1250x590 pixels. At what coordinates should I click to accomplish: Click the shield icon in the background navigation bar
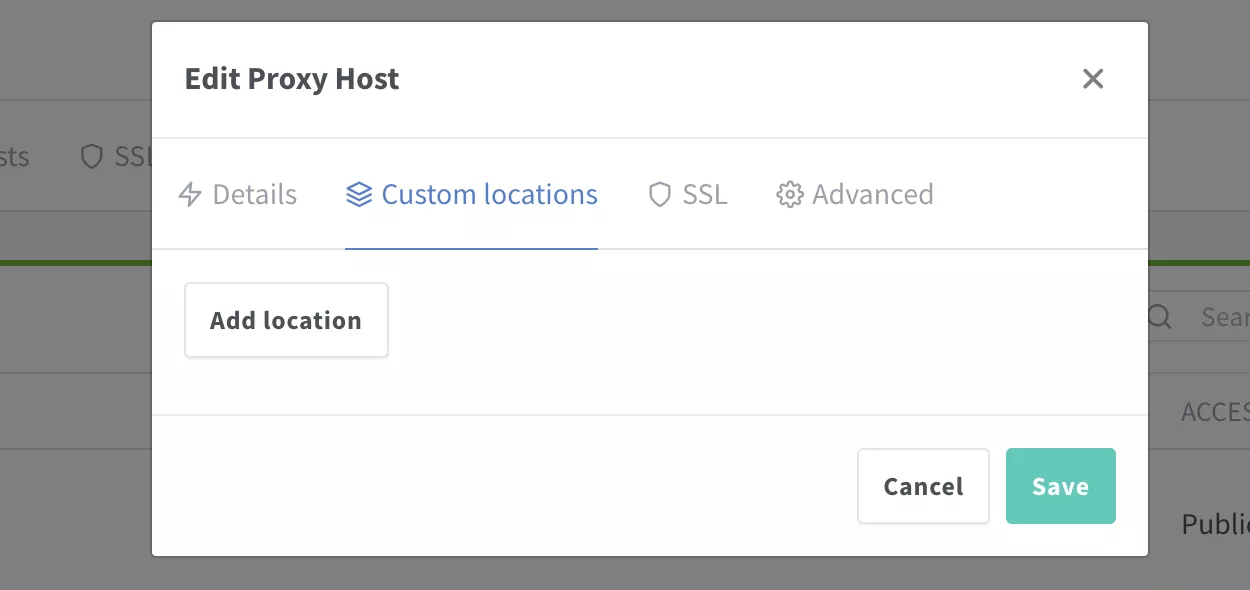tap(92, 157)
